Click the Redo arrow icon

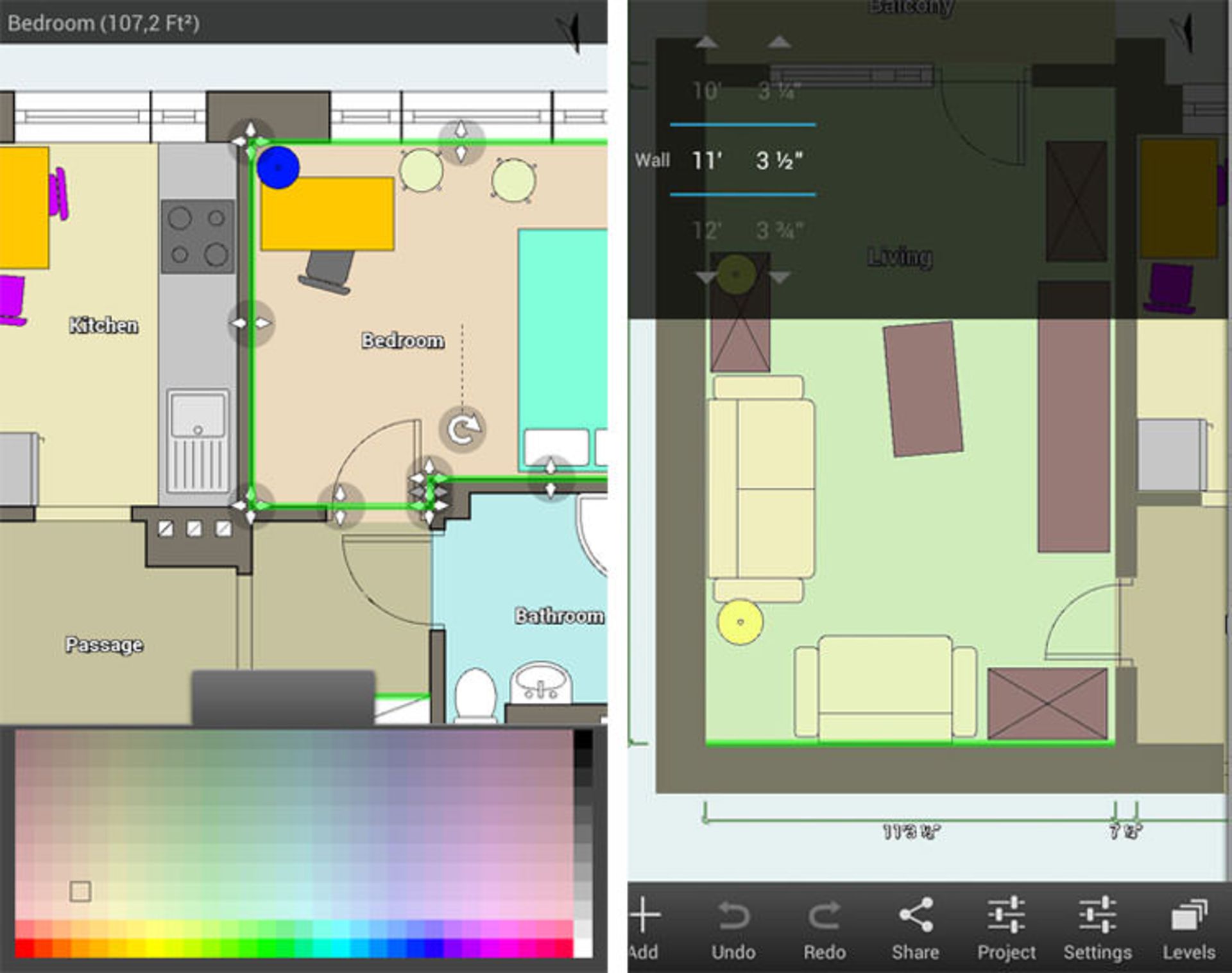coord(825,916)
